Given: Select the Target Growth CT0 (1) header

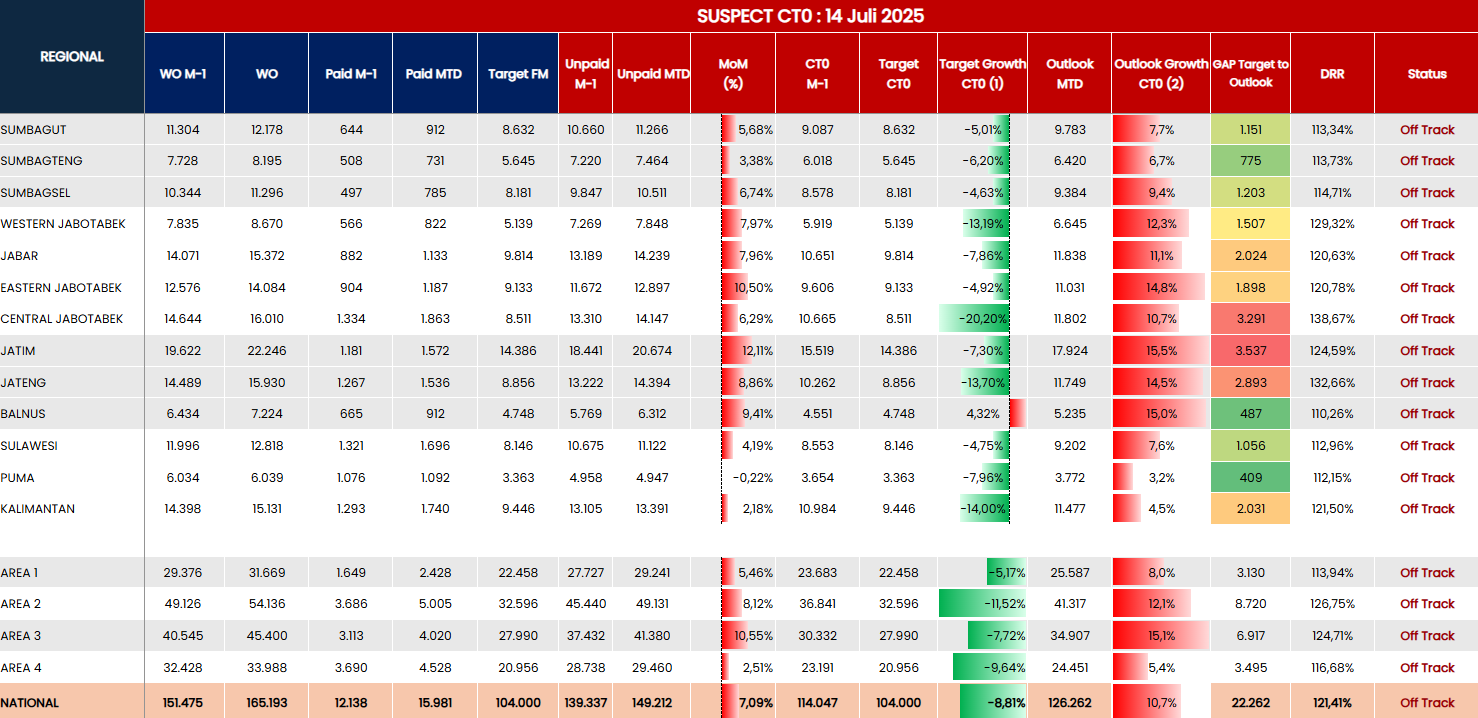Looking at the screenshot, I should [x=982, y=73].
